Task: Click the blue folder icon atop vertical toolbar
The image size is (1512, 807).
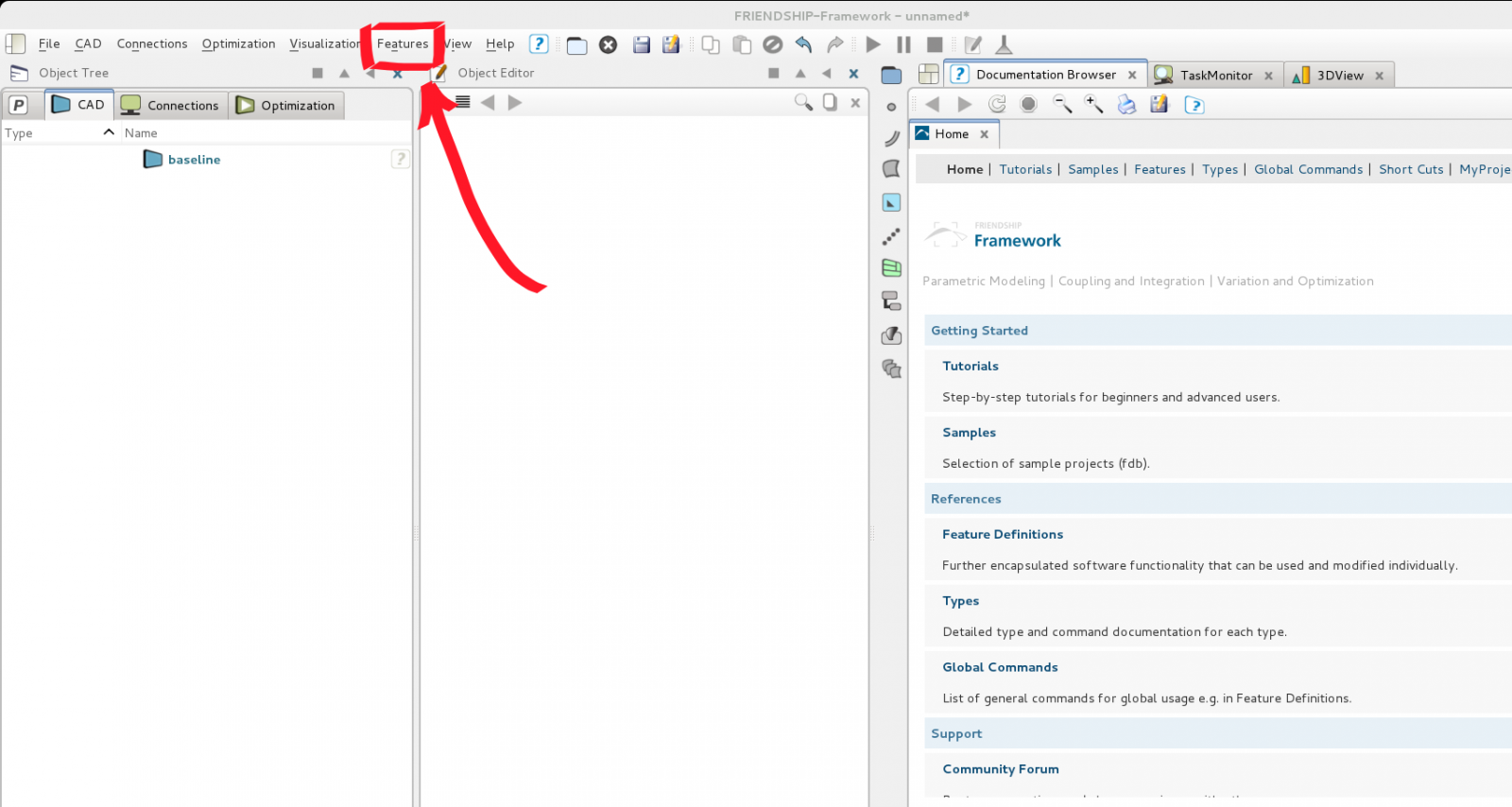Action: pos(891,75)
